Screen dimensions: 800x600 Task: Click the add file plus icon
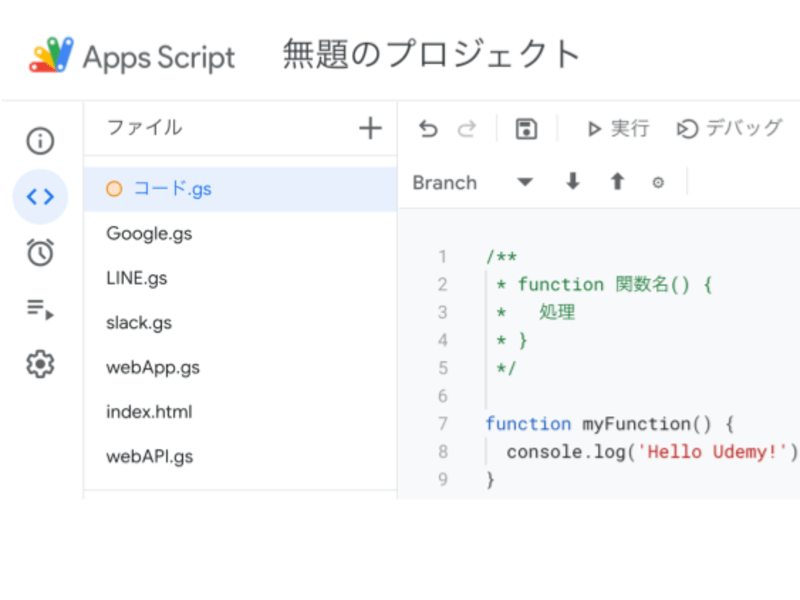point(370,128)
